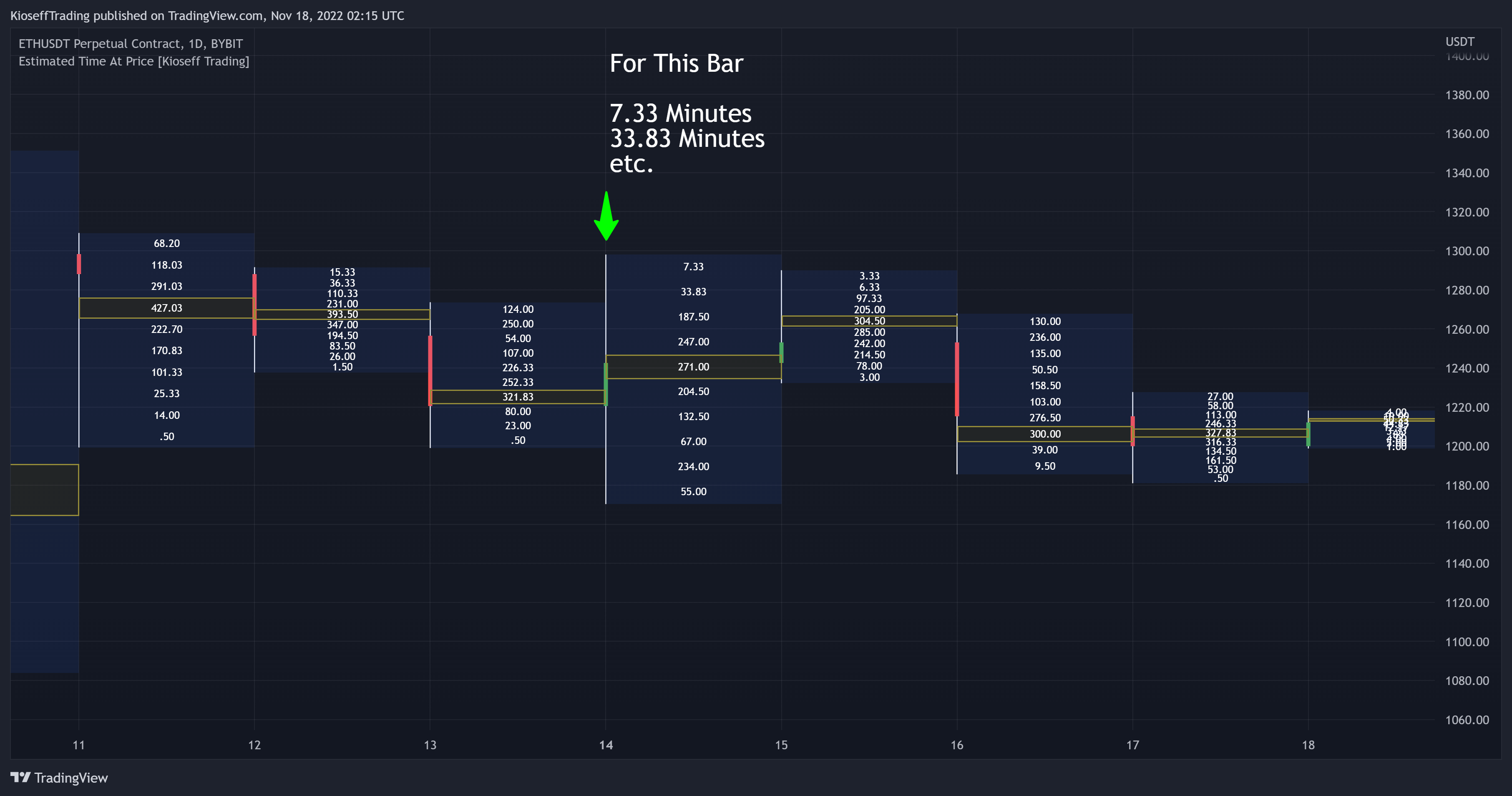The width and height of the screenshot is (1512, 796).
Task: Click the KioseffTrading published header line
Action: (207, 16)
